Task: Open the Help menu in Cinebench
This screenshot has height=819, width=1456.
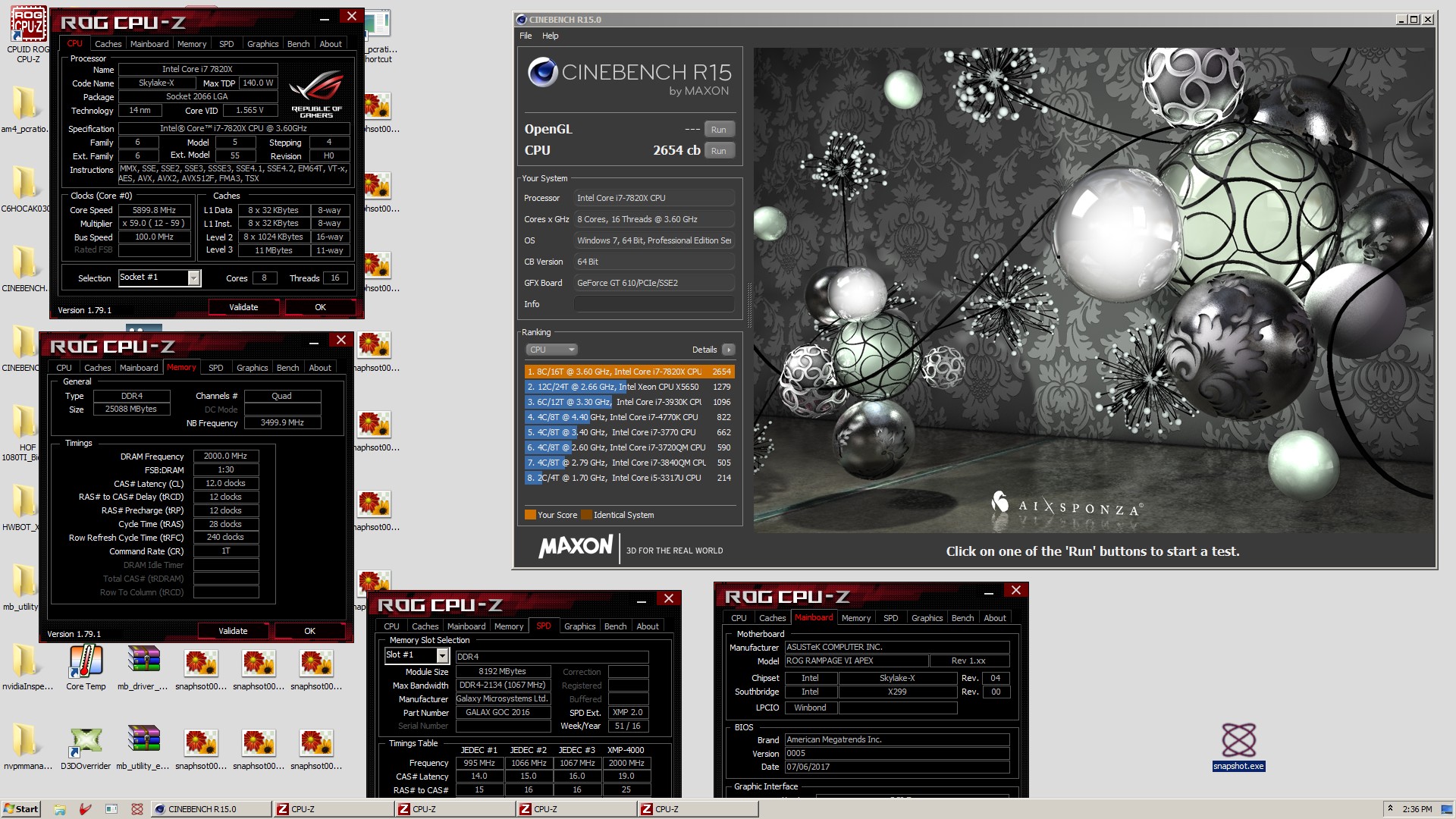Action: (550, 36)
